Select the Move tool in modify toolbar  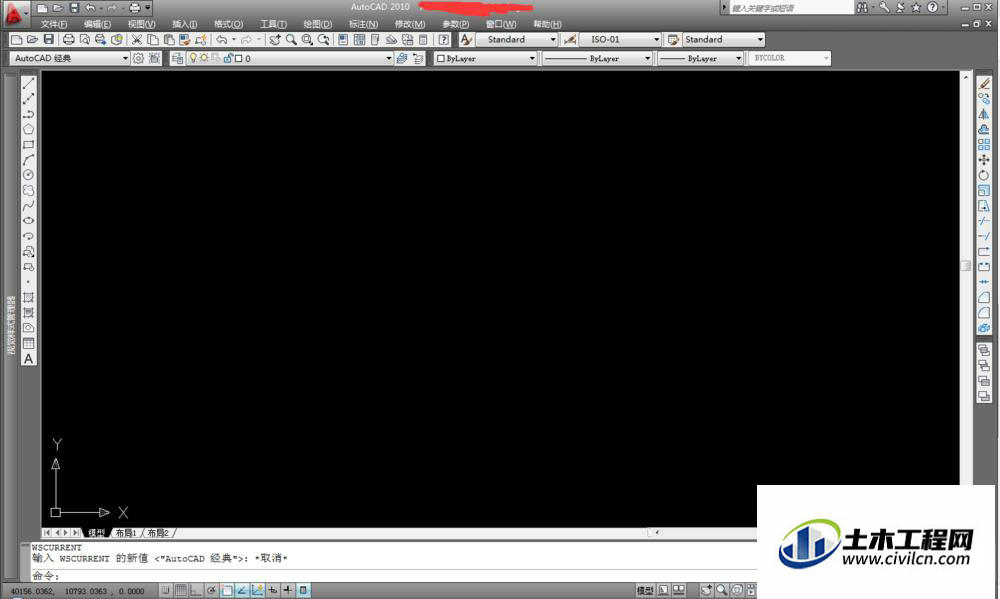click(x=984, y=160)
